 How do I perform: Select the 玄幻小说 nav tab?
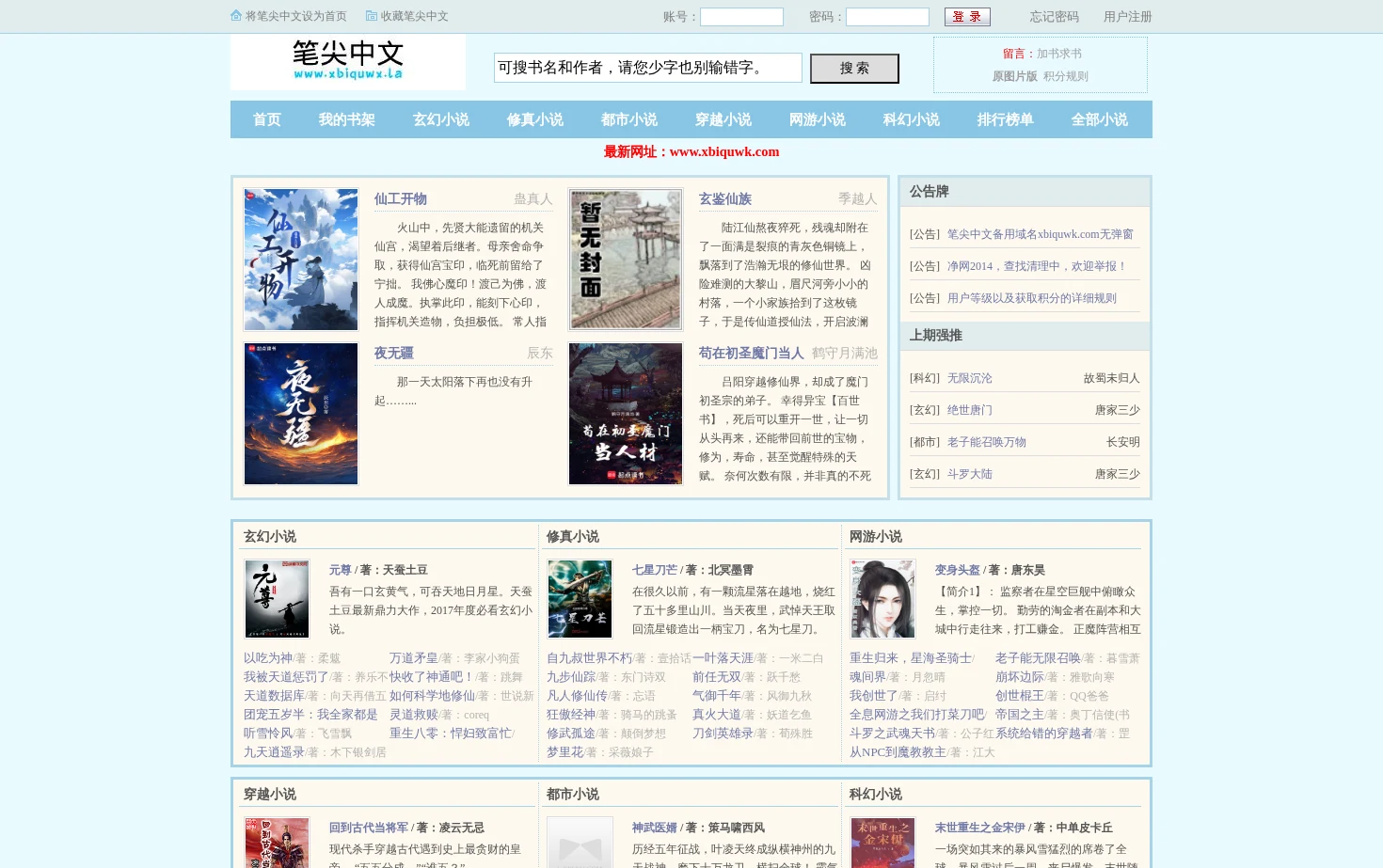pos(441,119)
